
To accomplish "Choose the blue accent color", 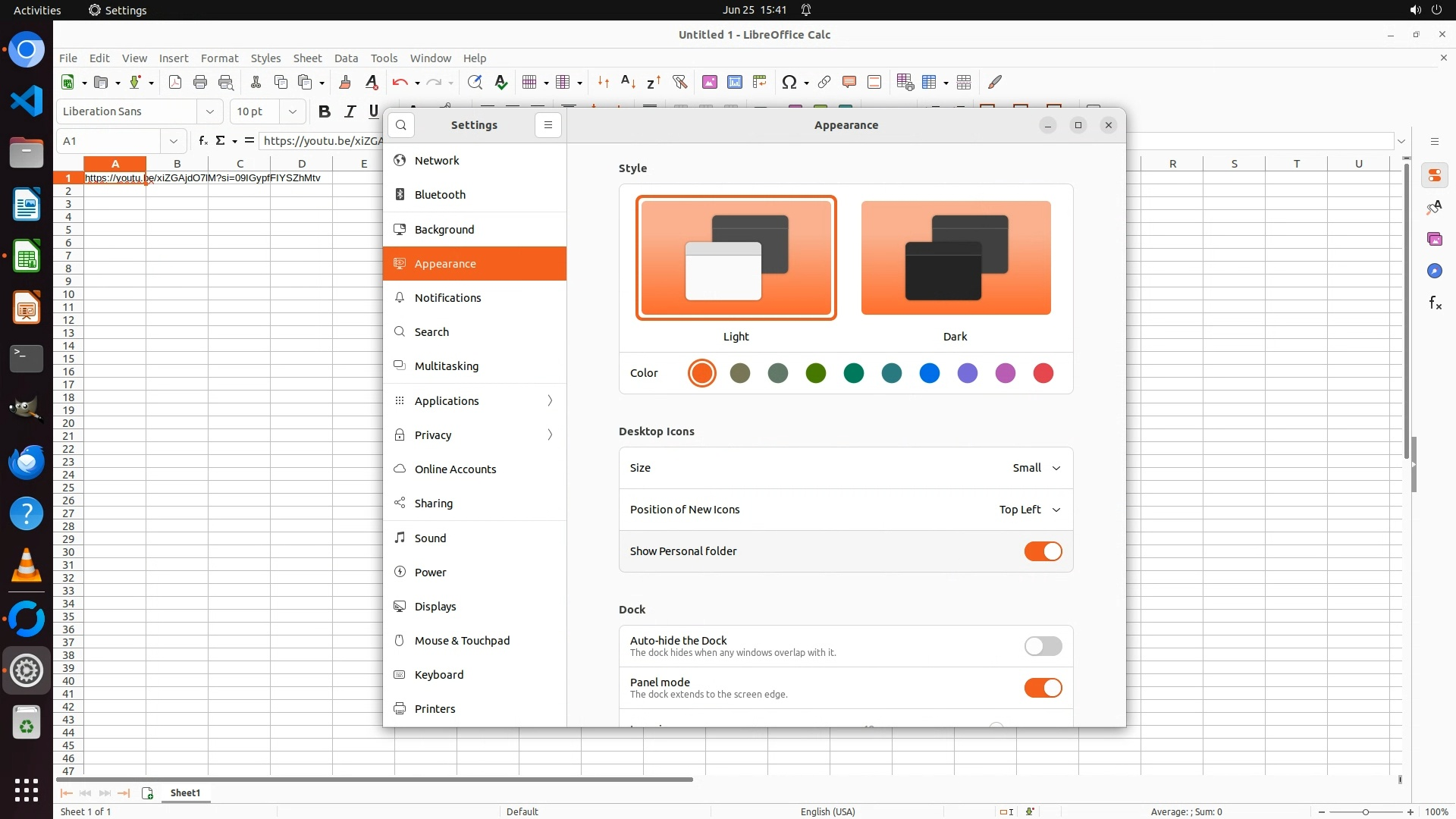I will click(930, 373).
